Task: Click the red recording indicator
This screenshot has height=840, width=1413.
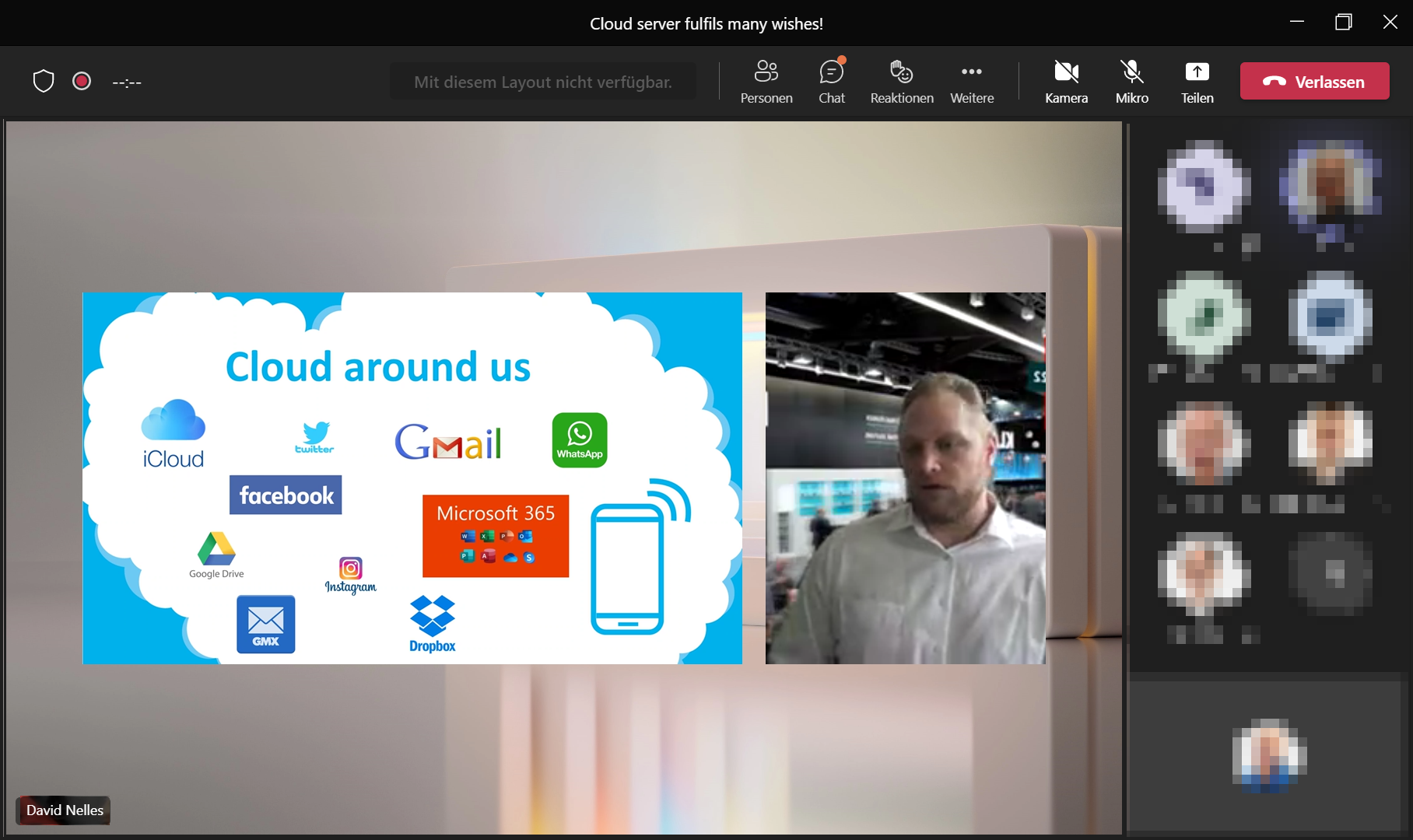Action: 82,81
